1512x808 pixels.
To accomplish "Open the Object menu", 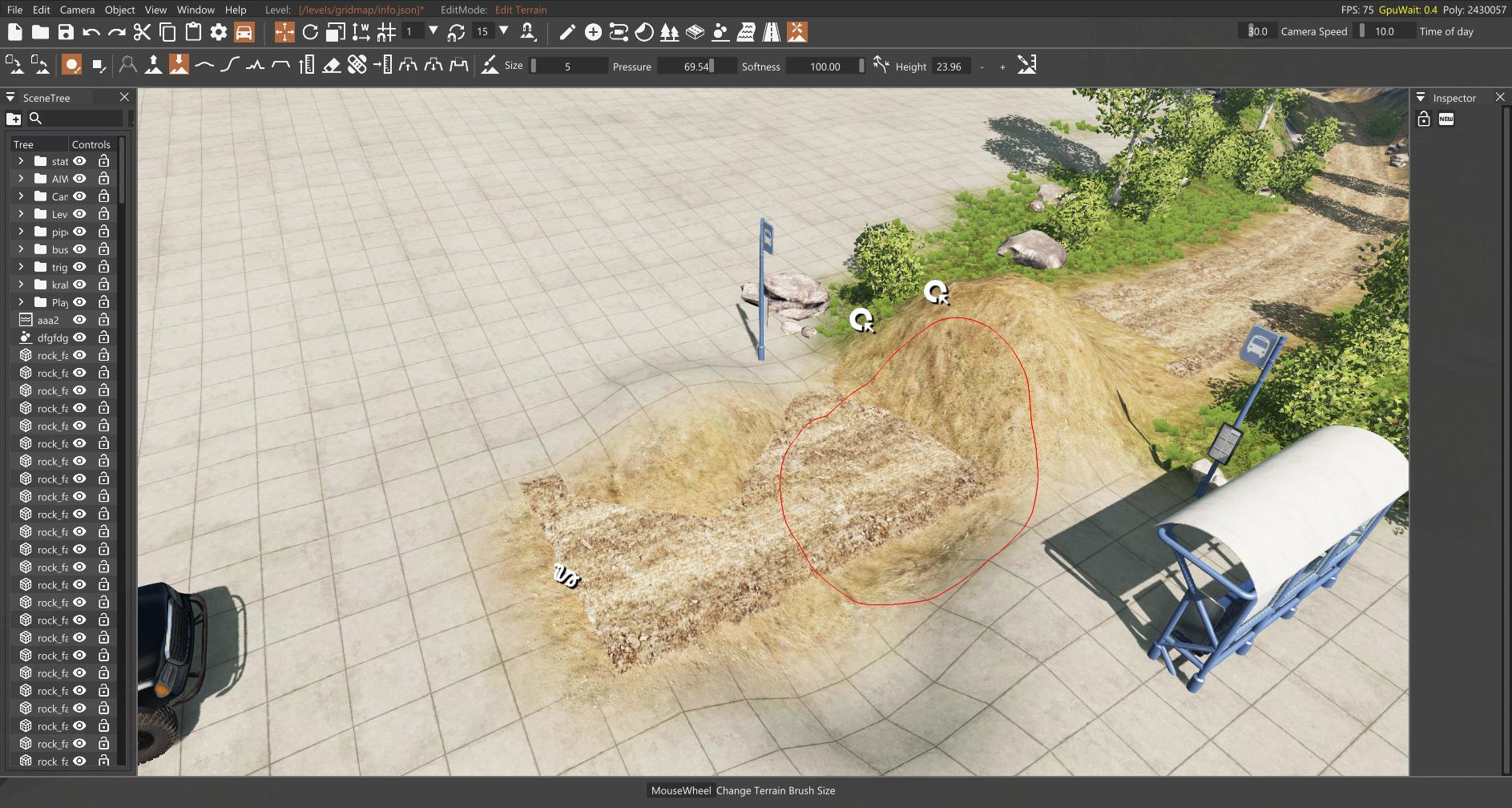I will 120,10.
